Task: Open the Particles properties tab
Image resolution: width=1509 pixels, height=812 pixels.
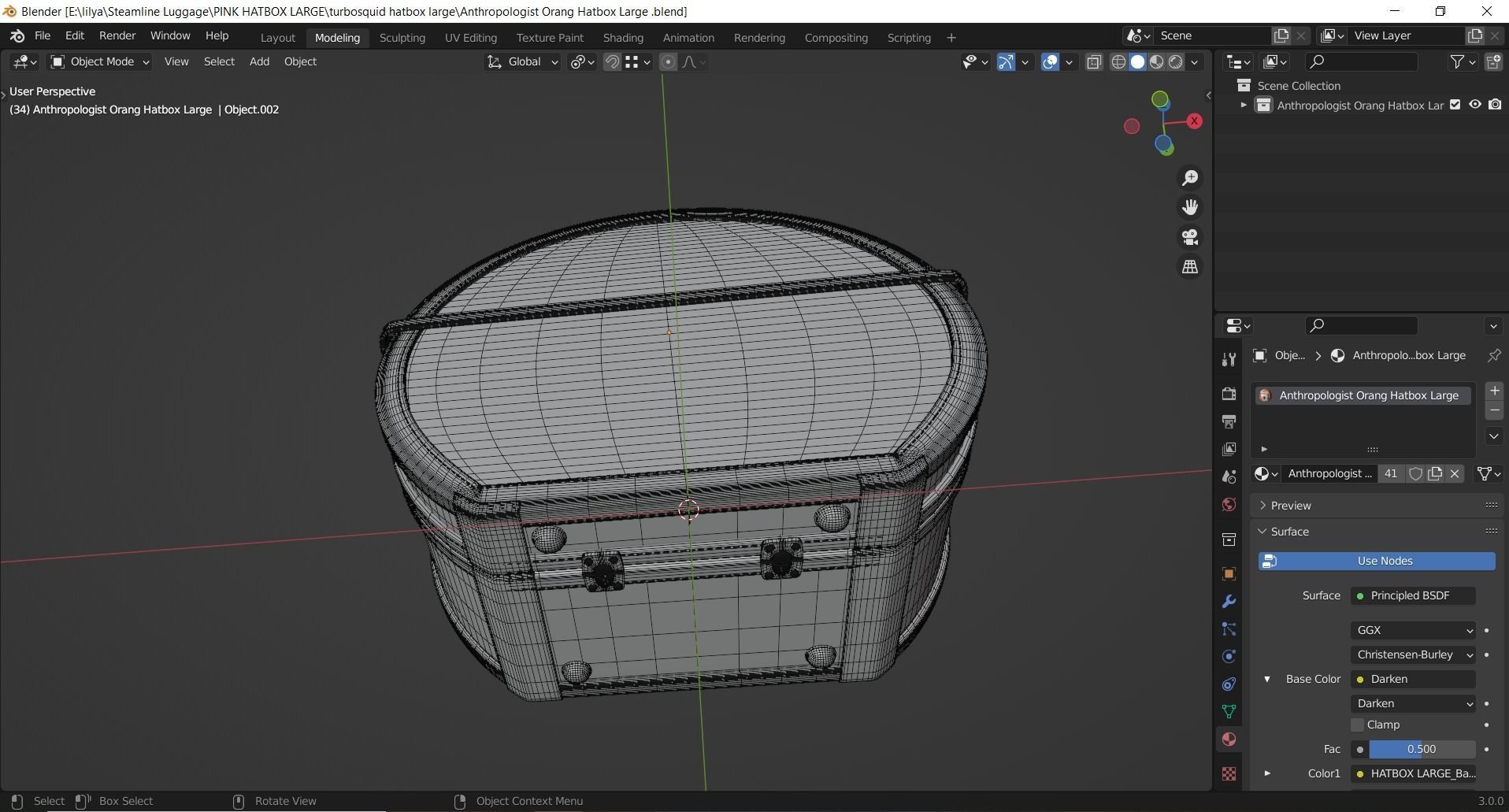Action: click(x=1229, y=629)
